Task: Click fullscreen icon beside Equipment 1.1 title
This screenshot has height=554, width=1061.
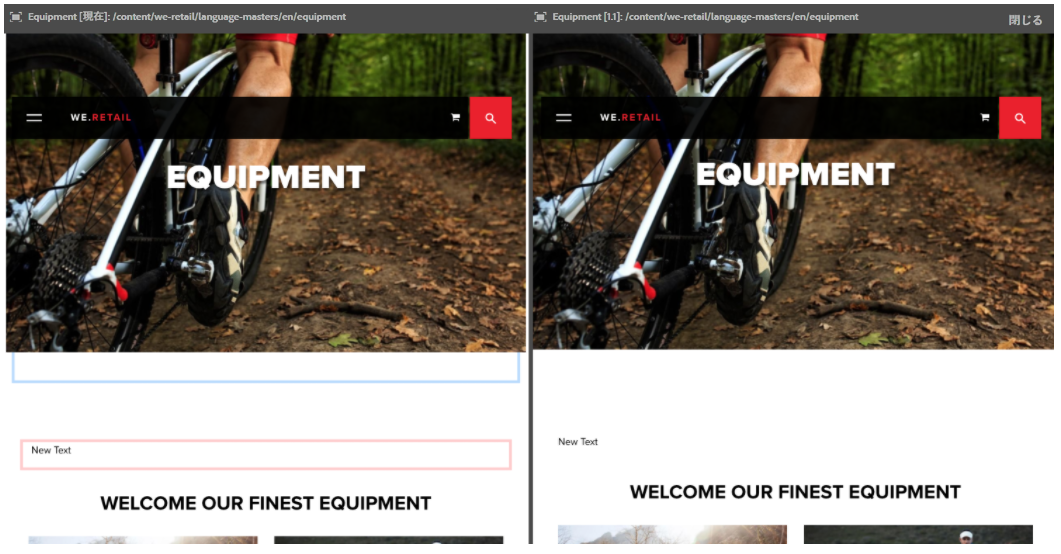Action: point(540,17)
